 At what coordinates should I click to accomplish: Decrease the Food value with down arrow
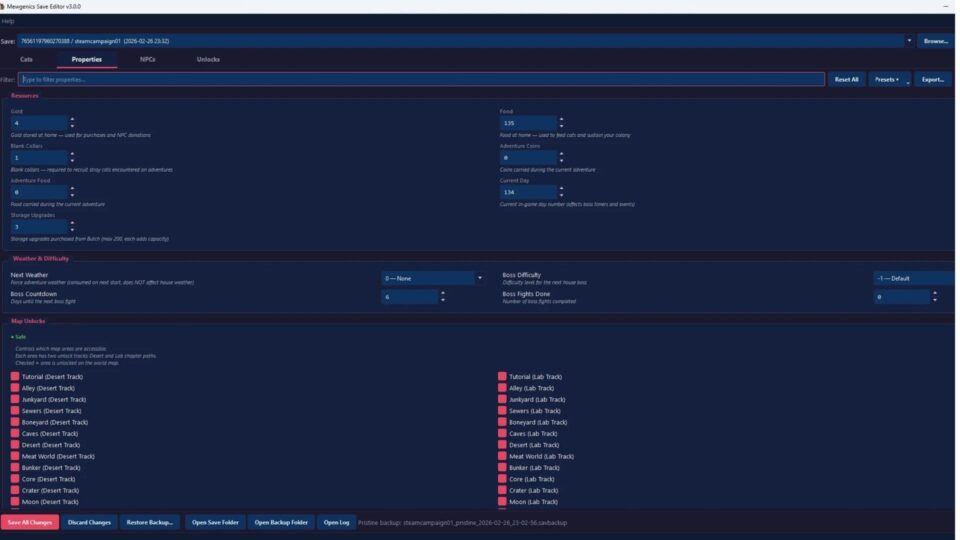[561, 127]
